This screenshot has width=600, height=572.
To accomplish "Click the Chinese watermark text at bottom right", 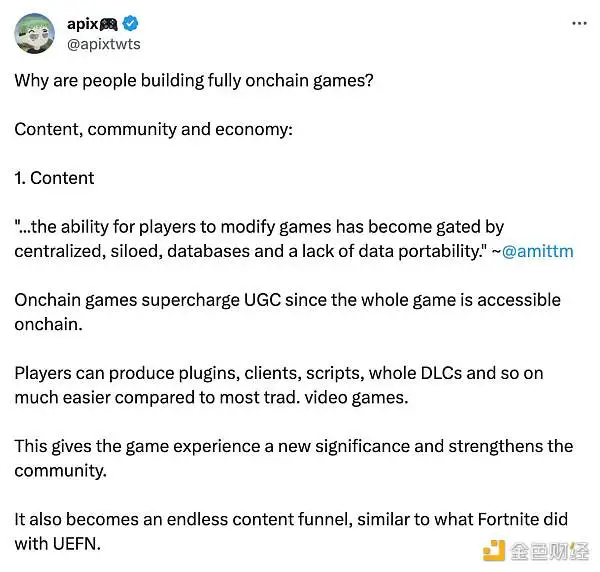I will point(549,551).
